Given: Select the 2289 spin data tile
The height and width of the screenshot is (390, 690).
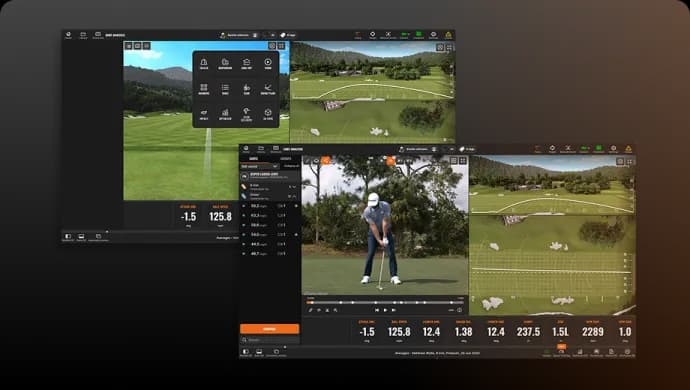Looking at the screenshot, I should pos(593,331).
